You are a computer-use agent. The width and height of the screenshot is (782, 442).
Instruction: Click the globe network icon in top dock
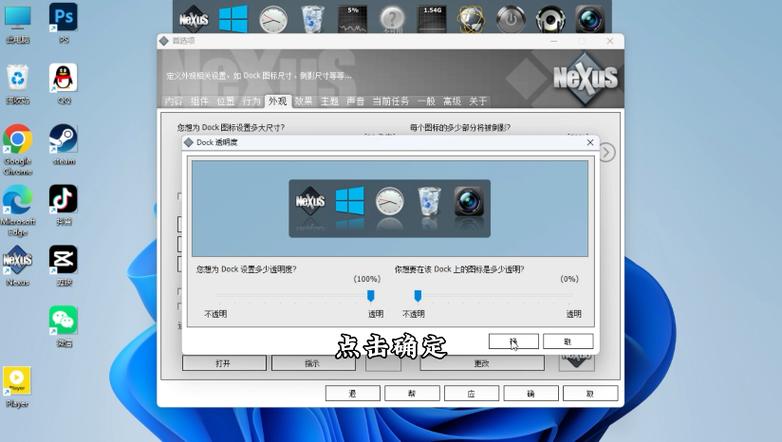tap(471, 19)
